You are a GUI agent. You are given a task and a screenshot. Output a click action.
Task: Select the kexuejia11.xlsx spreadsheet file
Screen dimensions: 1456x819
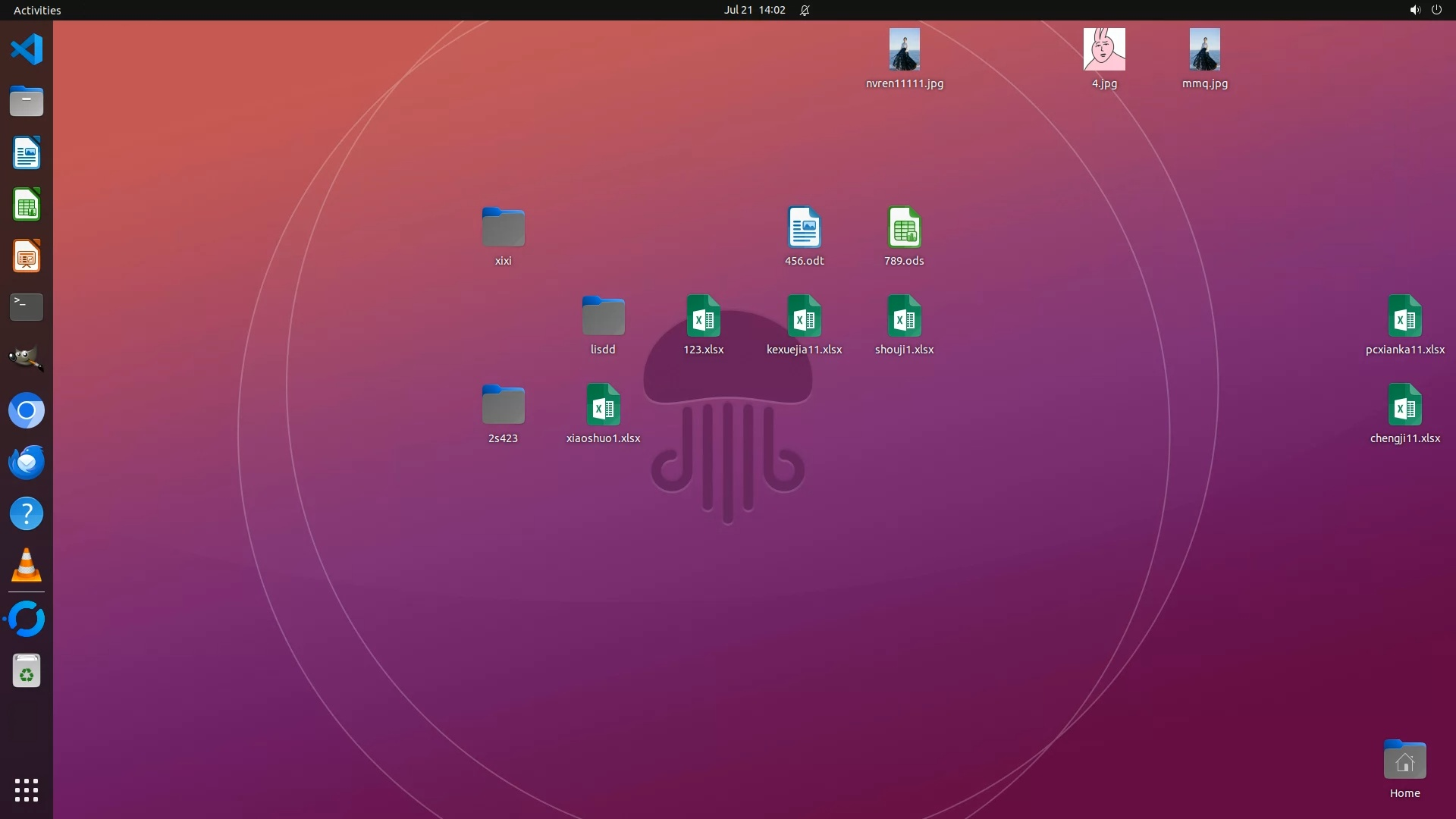tap(804, 316)
